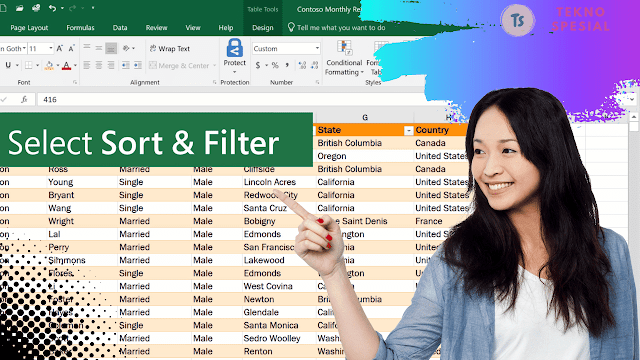Click Align Right icon
This screenshot has height=360, width=640.
[111, 65]
